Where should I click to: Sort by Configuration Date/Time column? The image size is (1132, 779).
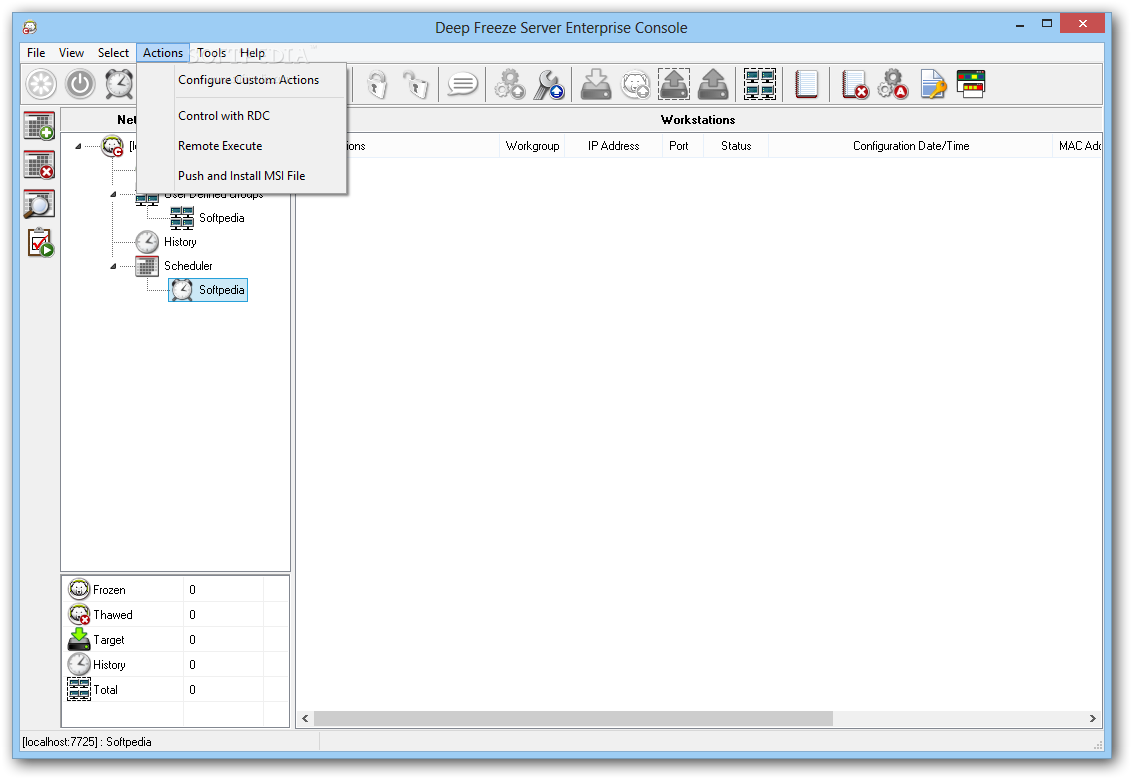click(x=910, y=146)
